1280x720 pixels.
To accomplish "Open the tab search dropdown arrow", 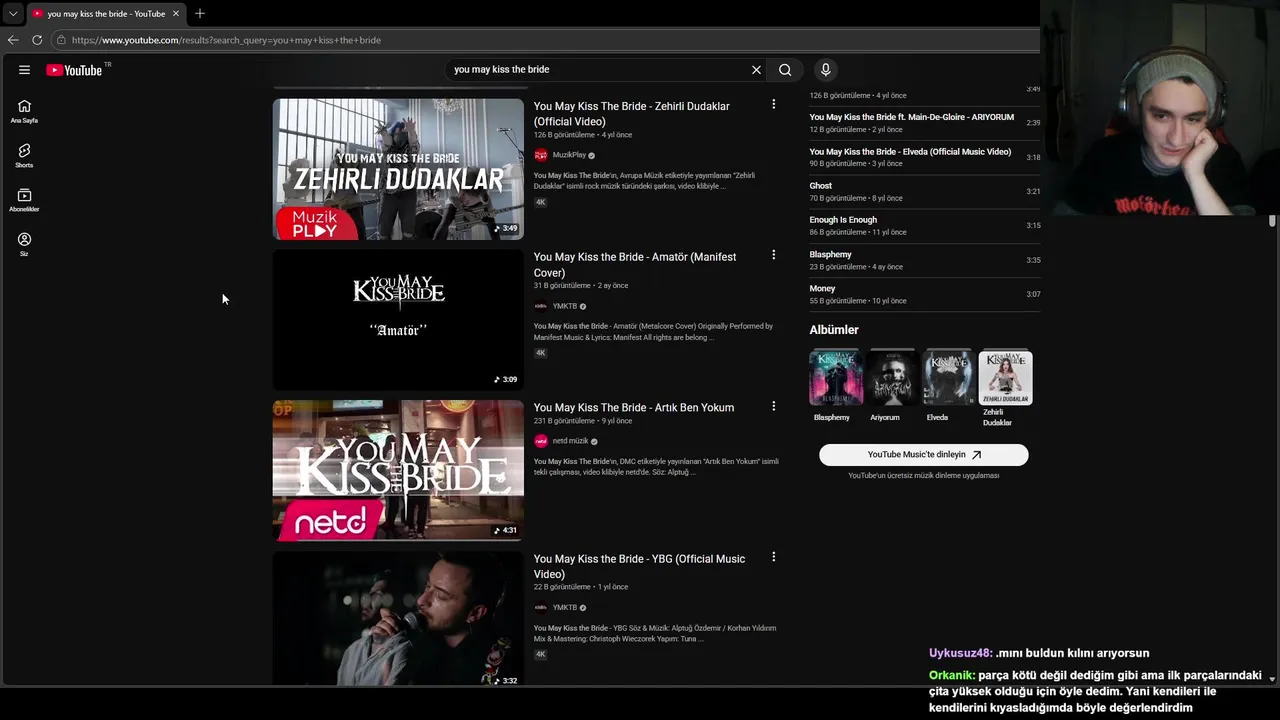I will (13, 14).
